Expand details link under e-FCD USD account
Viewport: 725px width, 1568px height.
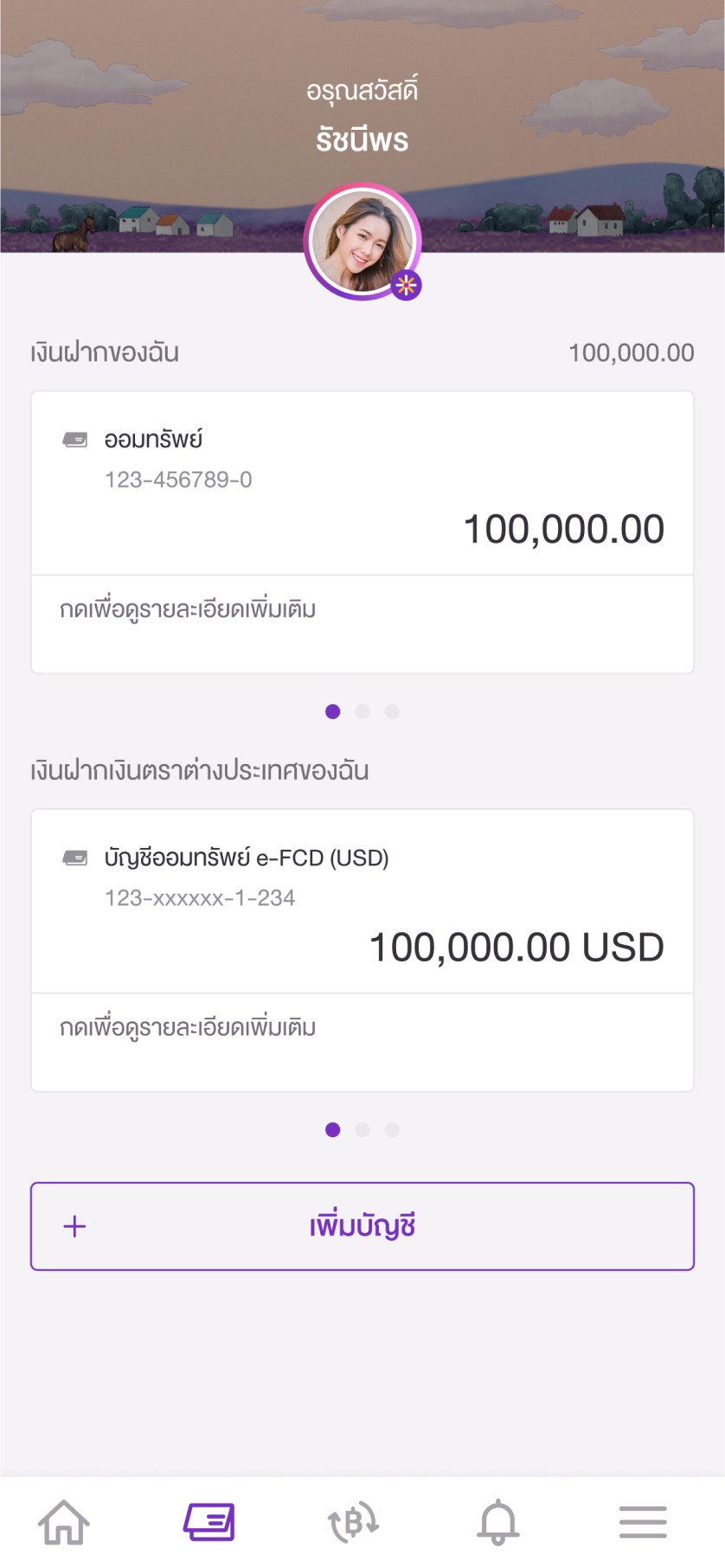[188, 1028]
